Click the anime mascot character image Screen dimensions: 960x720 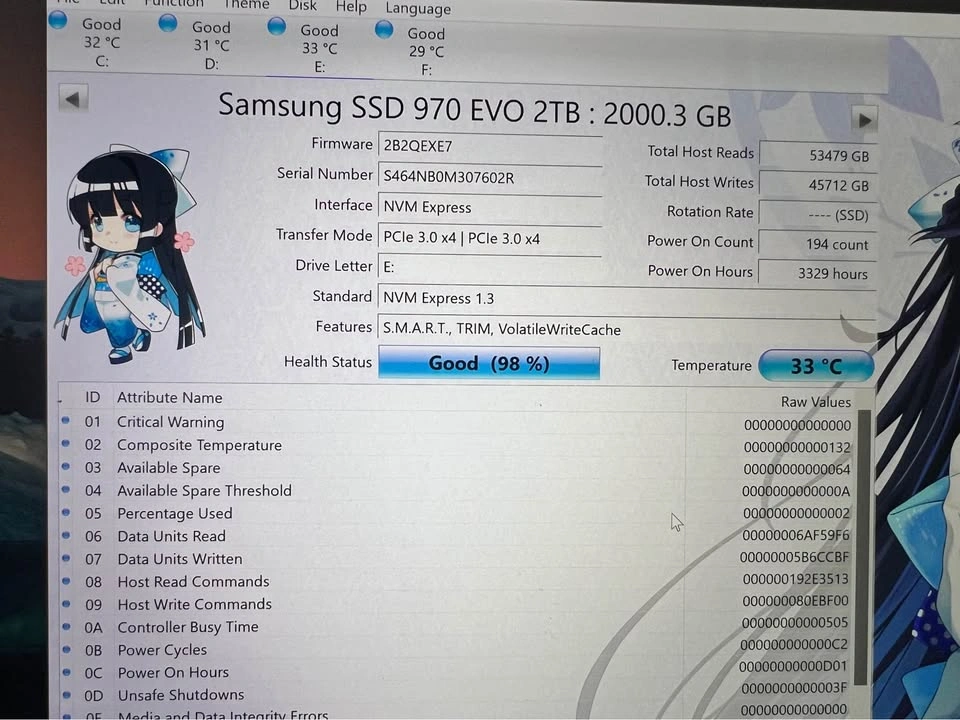tap(130, 252)
